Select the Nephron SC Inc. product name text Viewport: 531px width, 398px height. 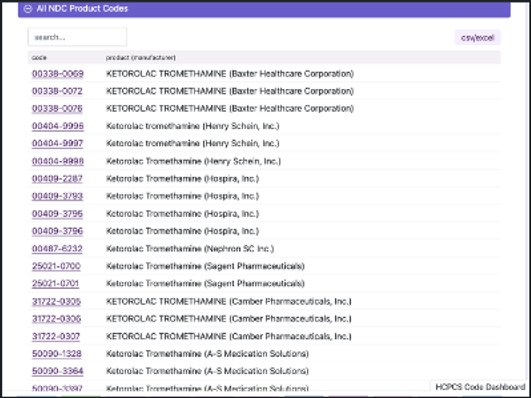pyautogui.click(x=190, y=249)
